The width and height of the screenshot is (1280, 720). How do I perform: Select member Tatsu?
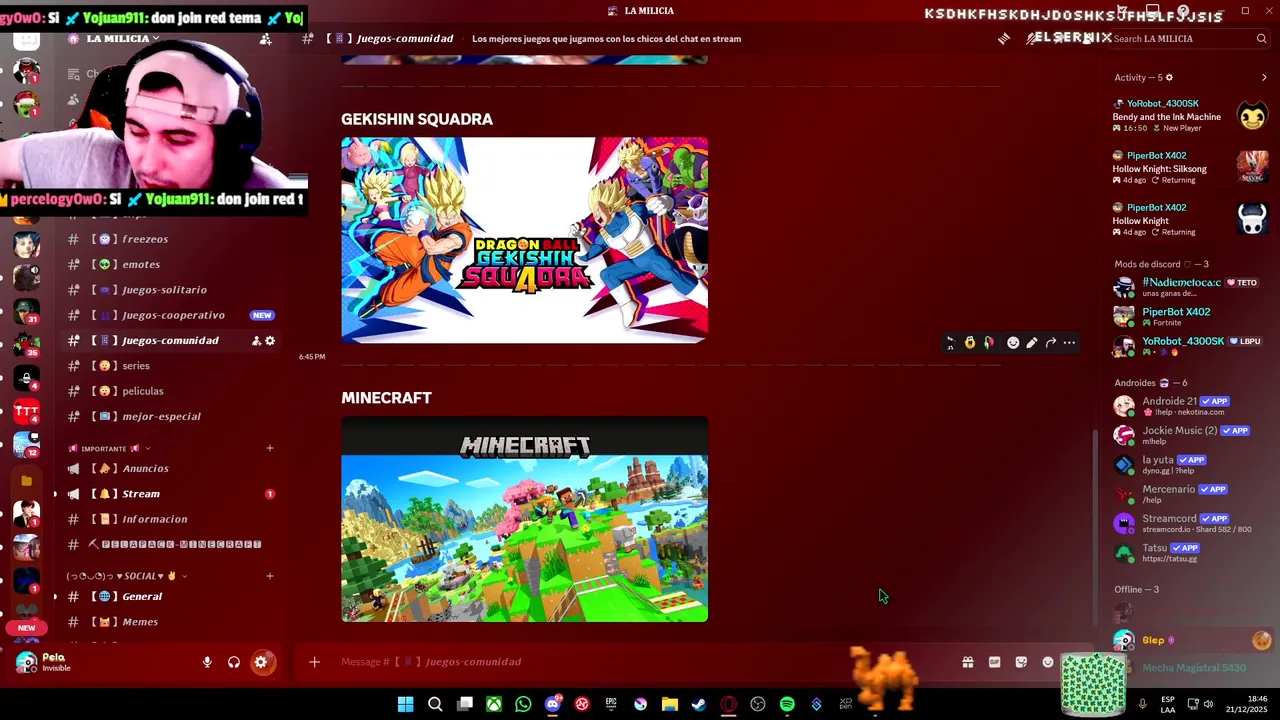pyautogui.click(x=1190, y=552)
